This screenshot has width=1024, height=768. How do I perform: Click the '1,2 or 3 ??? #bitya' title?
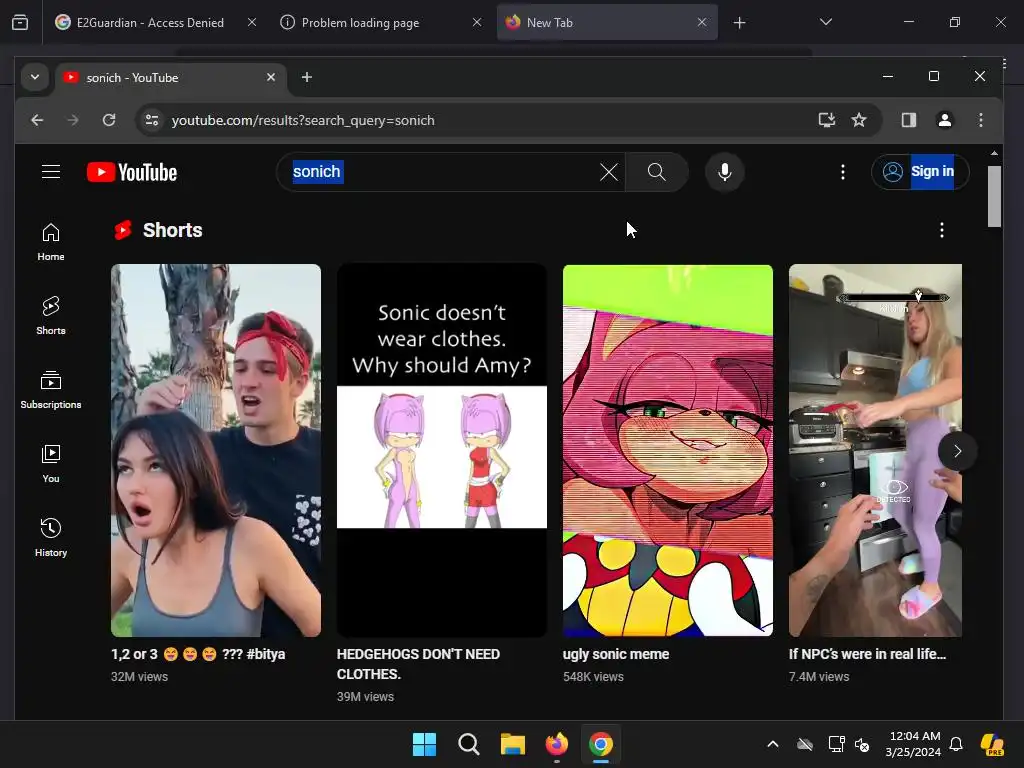pos(198,654)
